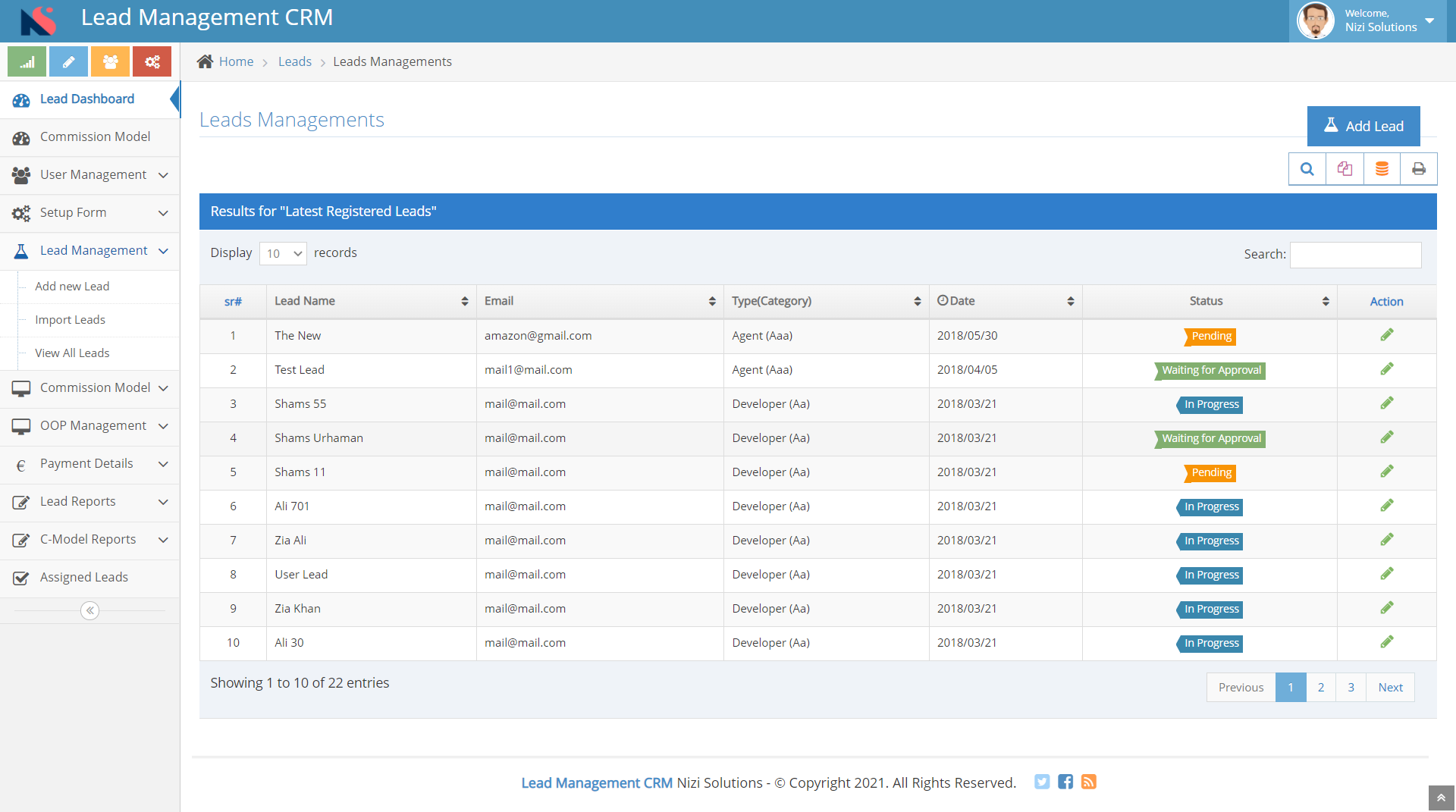Image resolution: width=1456 pixels, height=812 pixels.
Task: Click the Add Lead button
Action: (x=1363, y=126)
